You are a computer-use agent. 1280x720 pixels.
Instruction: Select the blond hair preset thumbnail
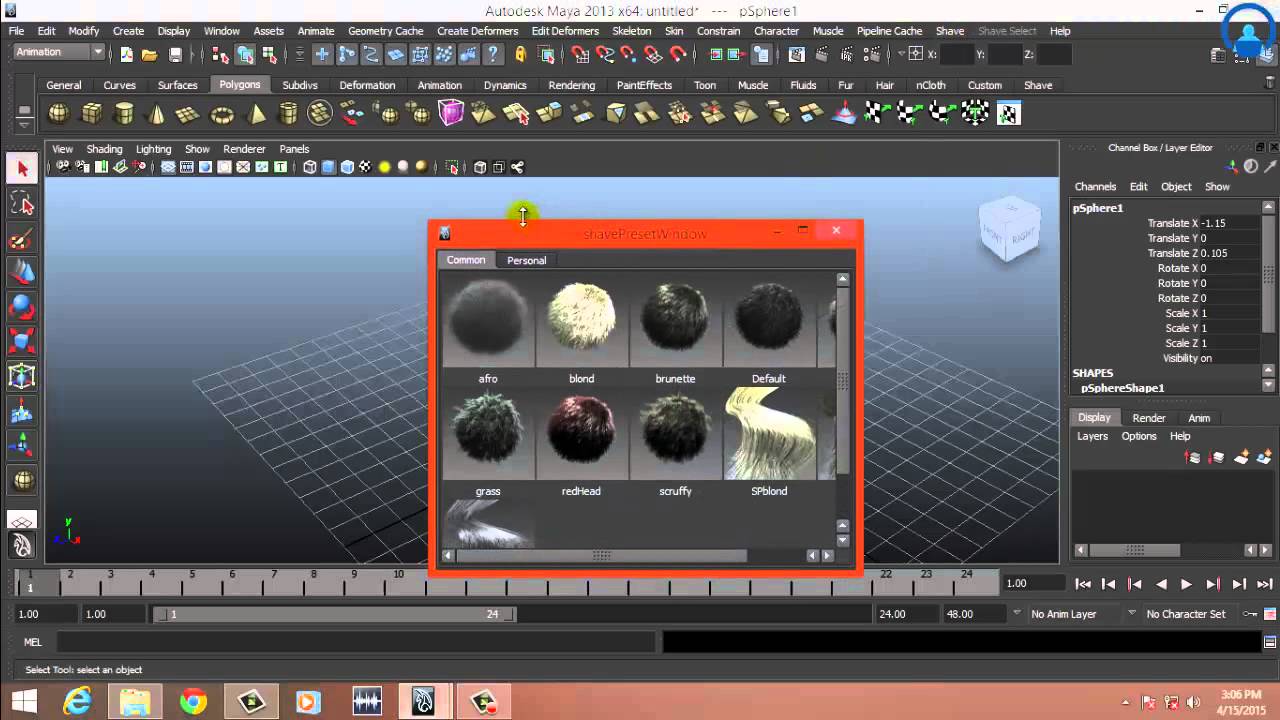[582, 324]
